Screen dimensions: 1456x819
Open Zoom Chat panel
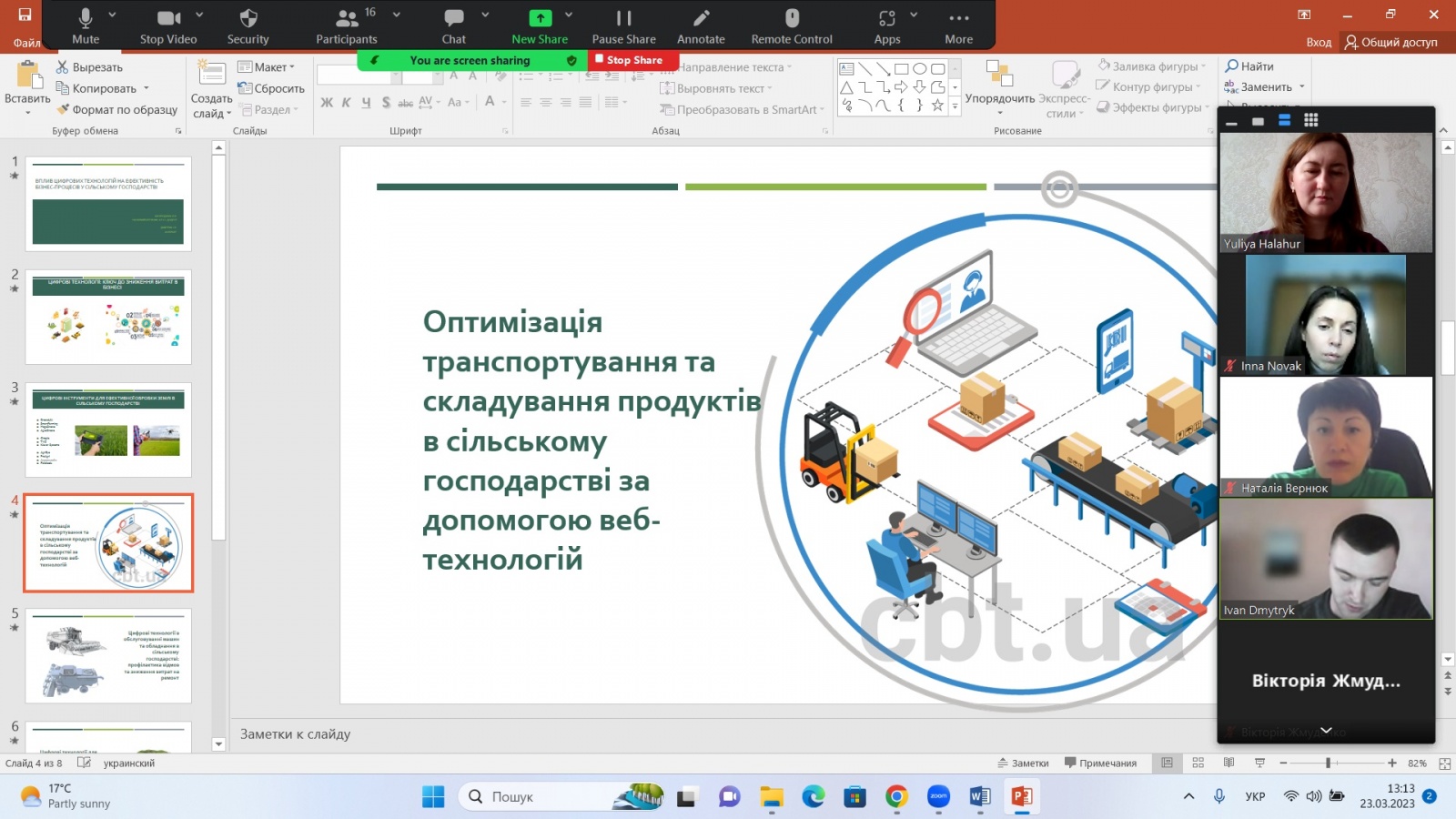point(453,25)
